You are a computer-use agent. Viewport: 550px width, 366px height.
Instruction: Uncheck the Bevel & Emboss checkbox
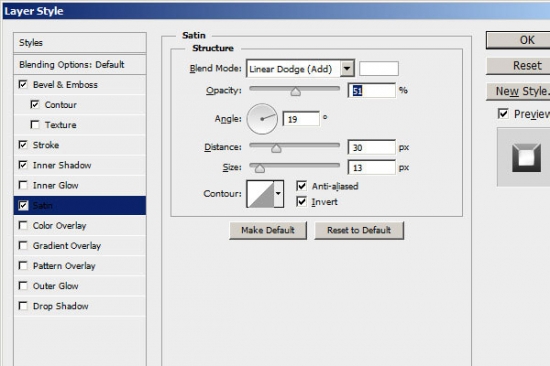click(x=23, y=85)
